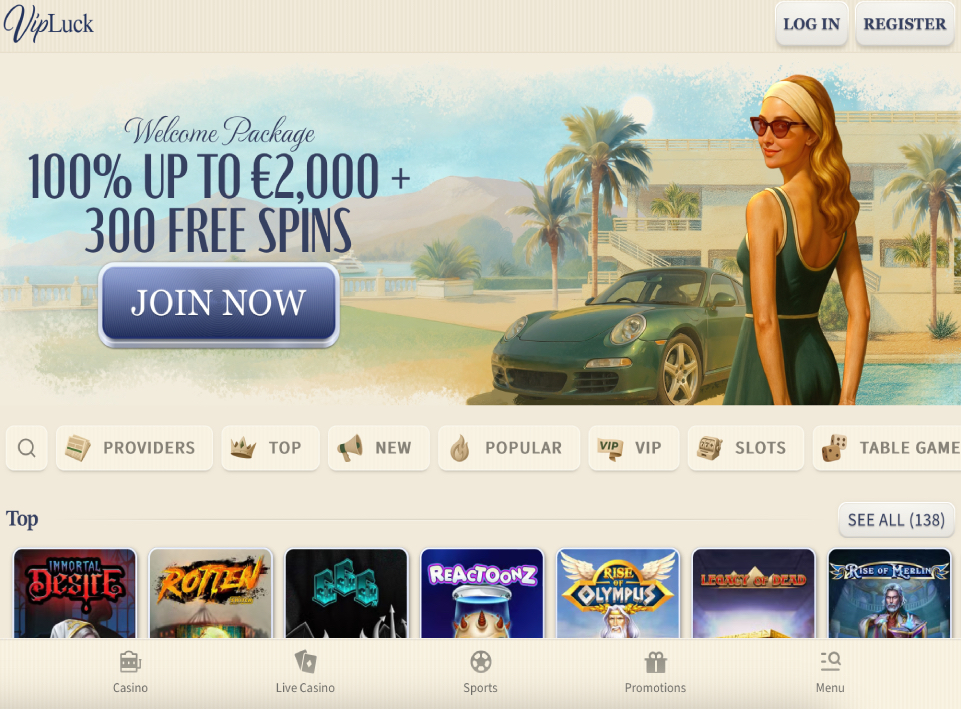Open the Reactoonz game thumbnail
The image size is (961, 709).
pos(482,593)
